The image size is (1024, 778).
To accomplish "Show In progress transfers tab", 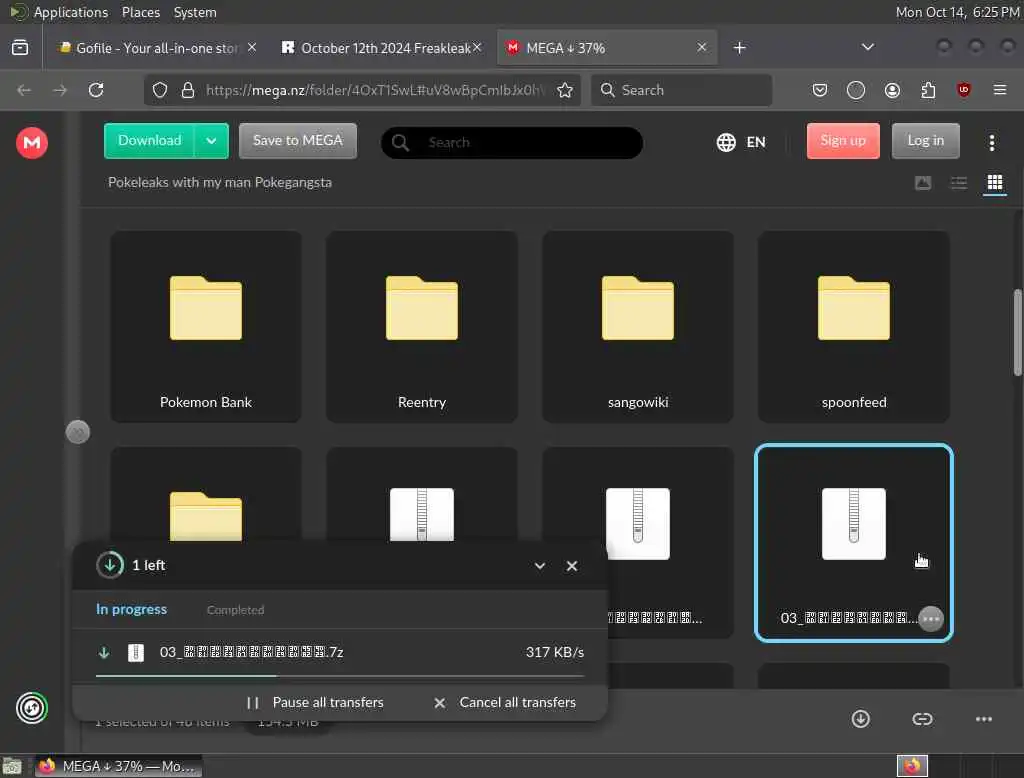I will pos(131,609).
